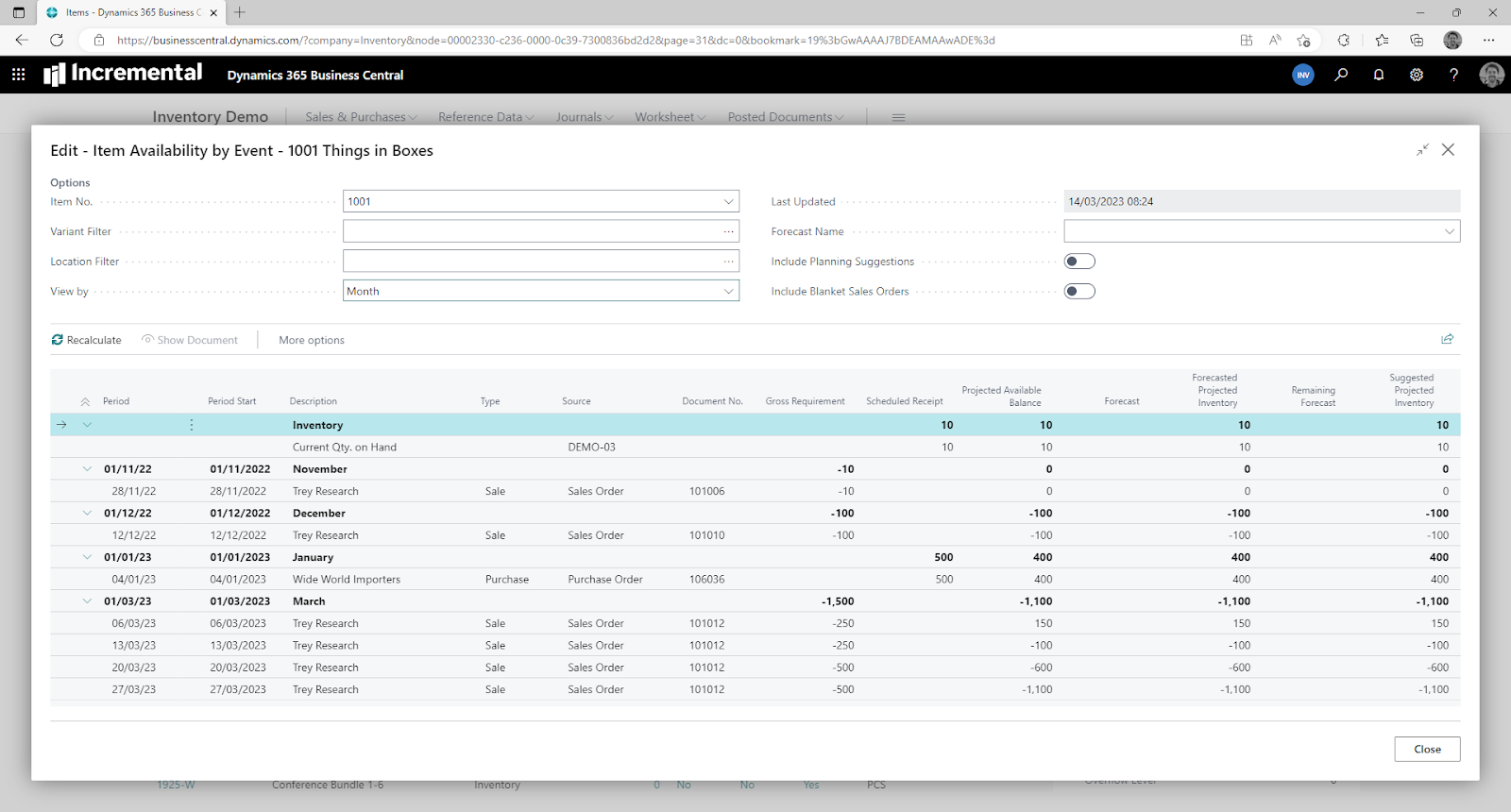
Task: Open Worksheet menu
Action: 670,117
